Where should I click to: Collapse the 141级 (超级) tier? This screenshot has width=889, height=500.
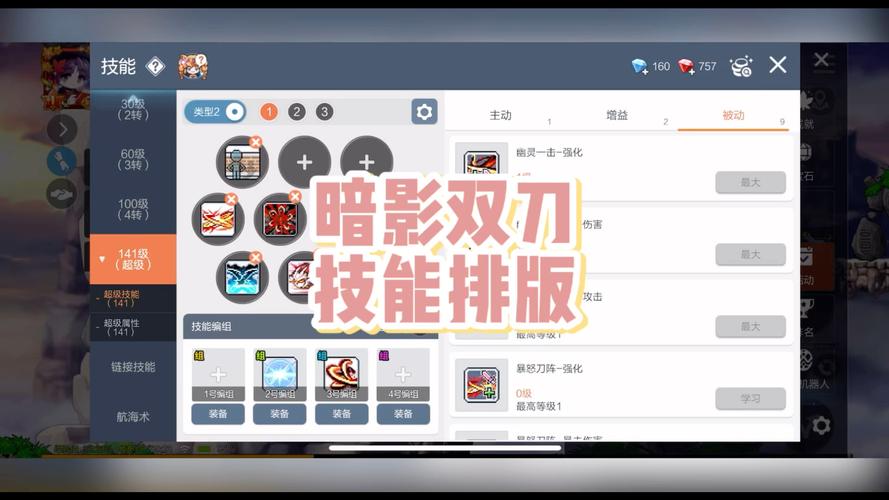[x=133, y=259]
